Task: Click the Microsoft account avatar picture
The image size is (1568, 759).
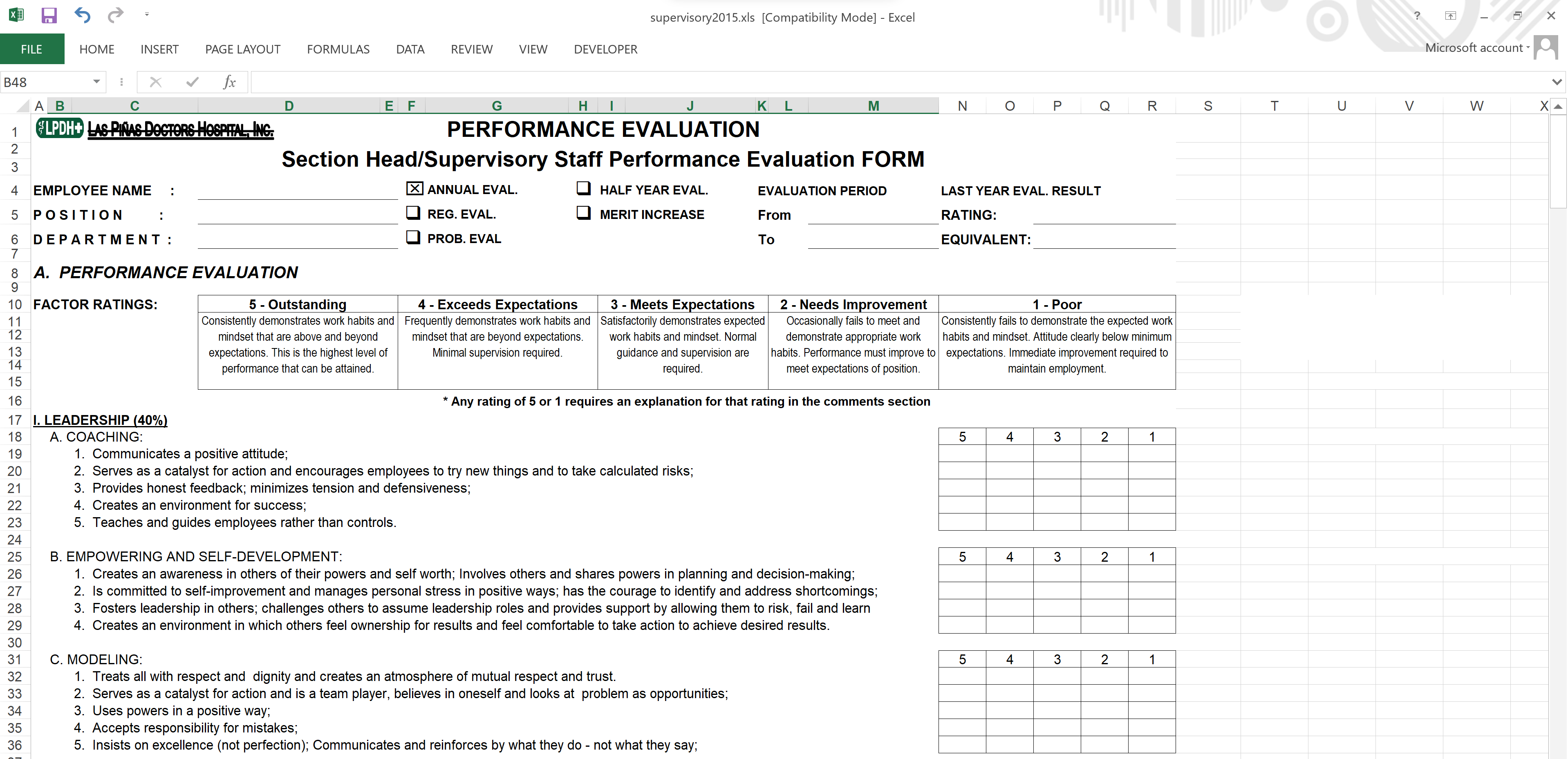Action: point(1546,47)
